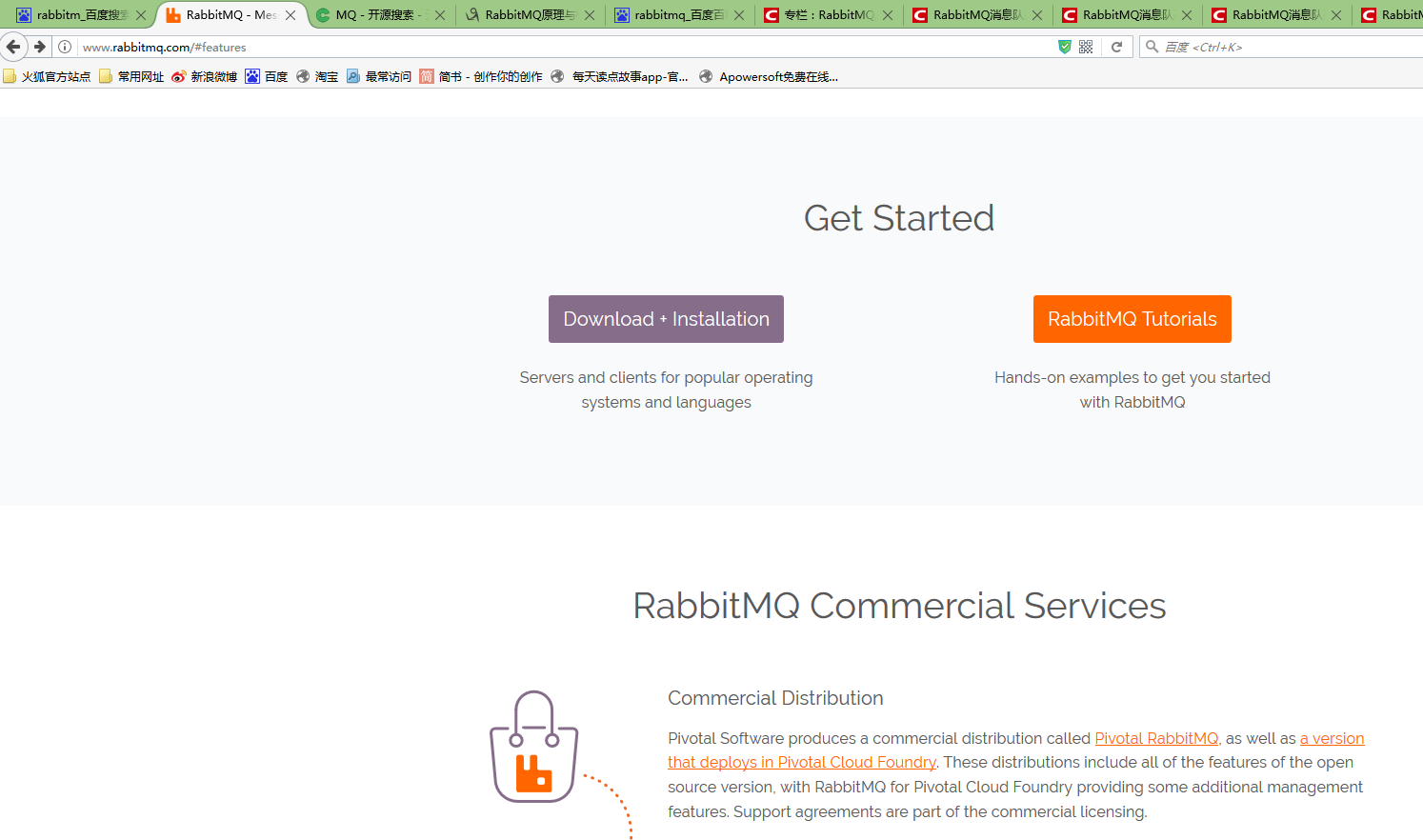Open the 新浪微博 bookmark
Image resolution: width=1423 pixels, height=840 pixels.
pos(204,76)
